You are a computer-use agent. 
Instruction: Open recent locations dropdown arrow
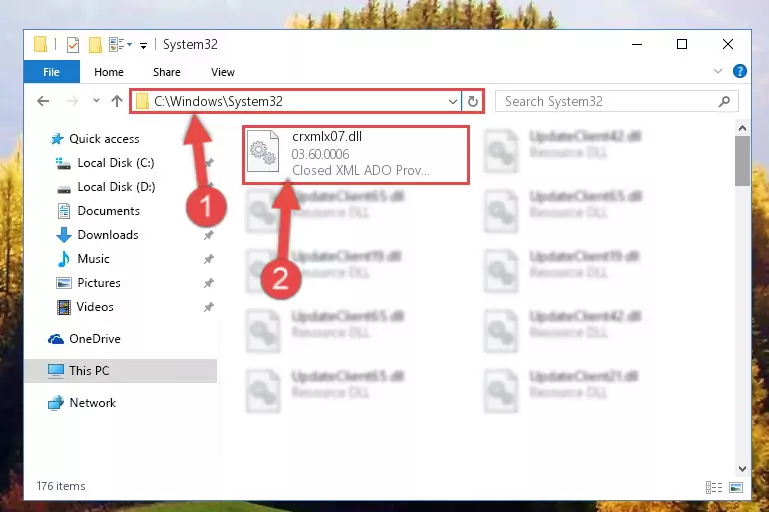click(96, 101)
